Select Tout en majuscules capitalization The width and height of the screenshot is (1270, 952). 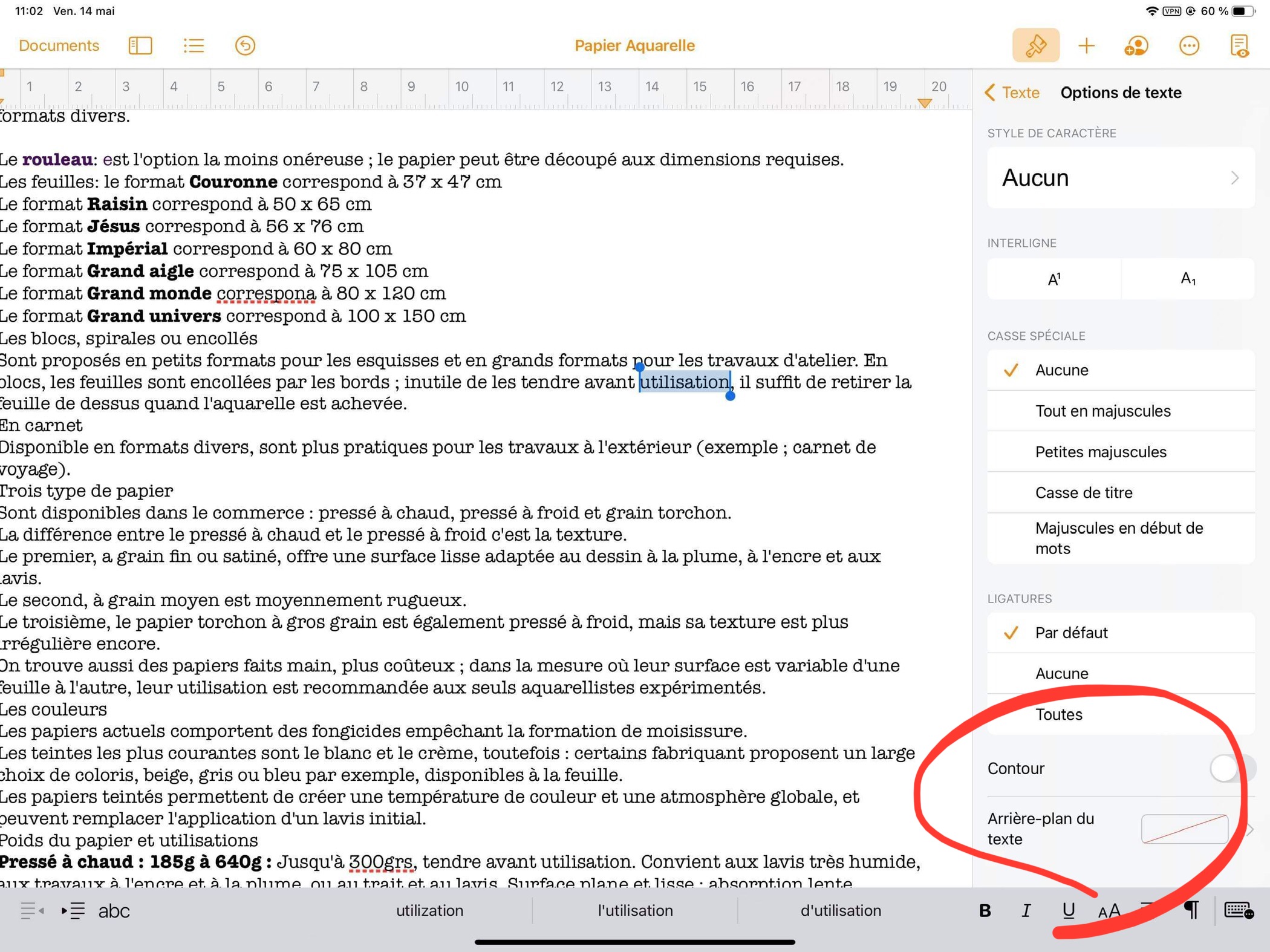coord(1102,411)
